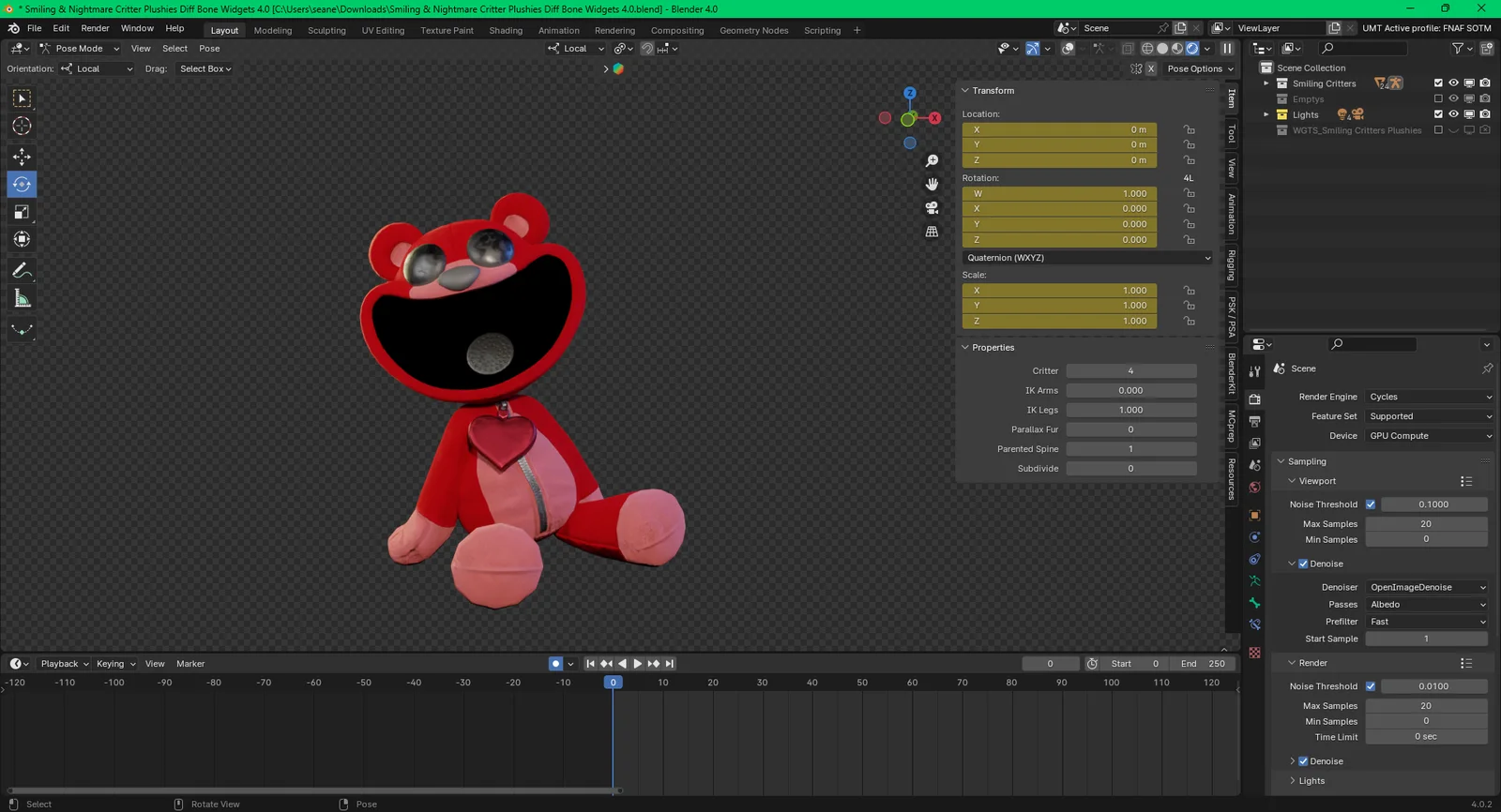Expand the Smiling Critters collection tree
The width and height of the screenshot is (1501, 812).
(x=1266, y=83)
